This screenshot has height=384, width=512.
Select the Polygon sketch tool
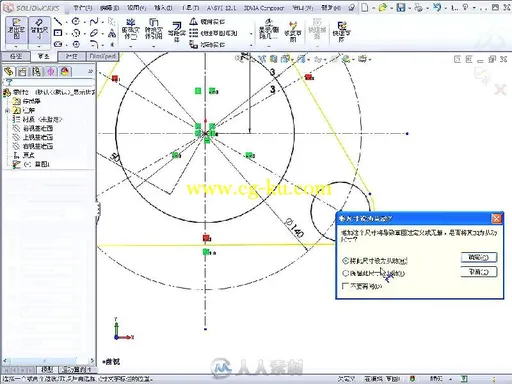[x=76, y=44]
